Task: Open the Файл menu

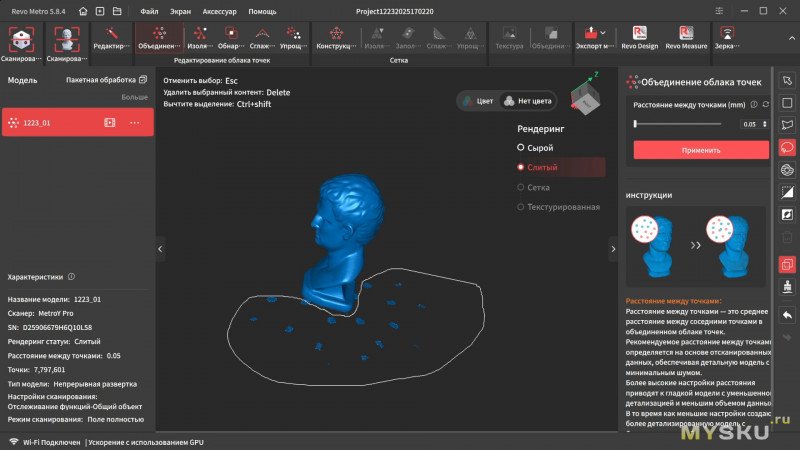Action: (x=149, y=11)
